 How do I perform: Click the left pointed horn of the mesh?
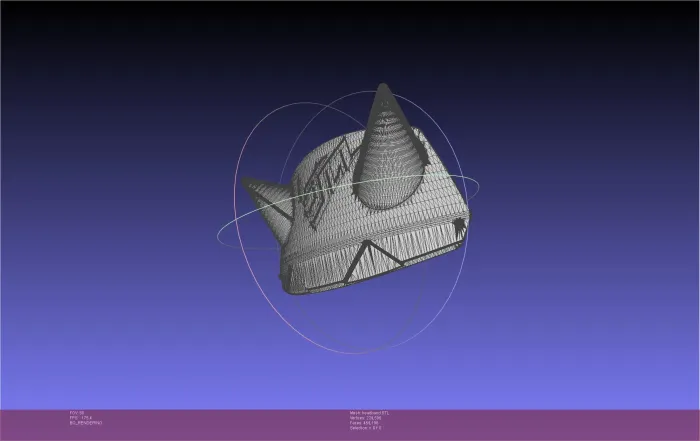pos(248,183)
